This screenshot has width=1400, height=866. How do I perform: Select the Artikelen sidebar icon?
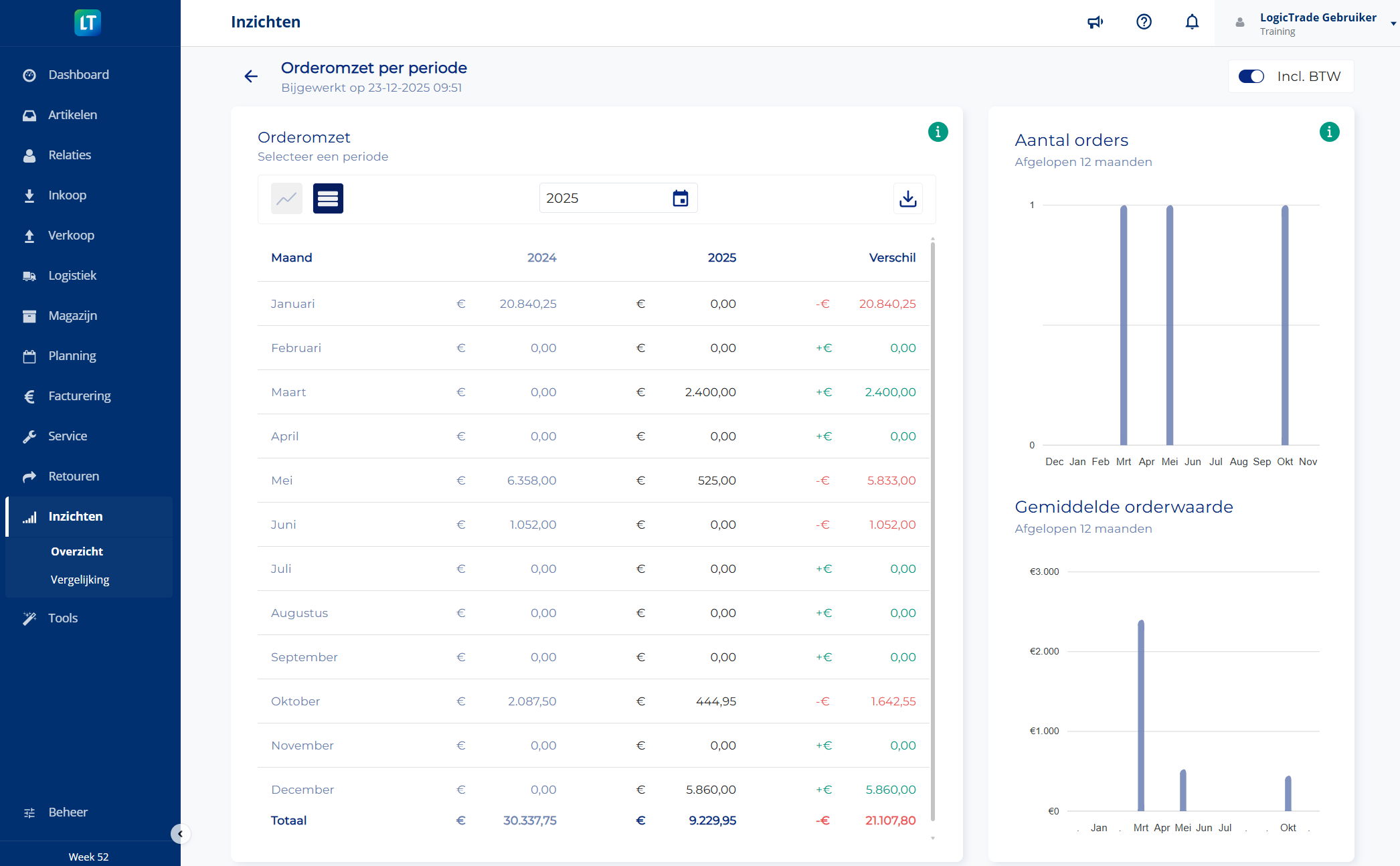pyautogui.click(x=29, y=114)
